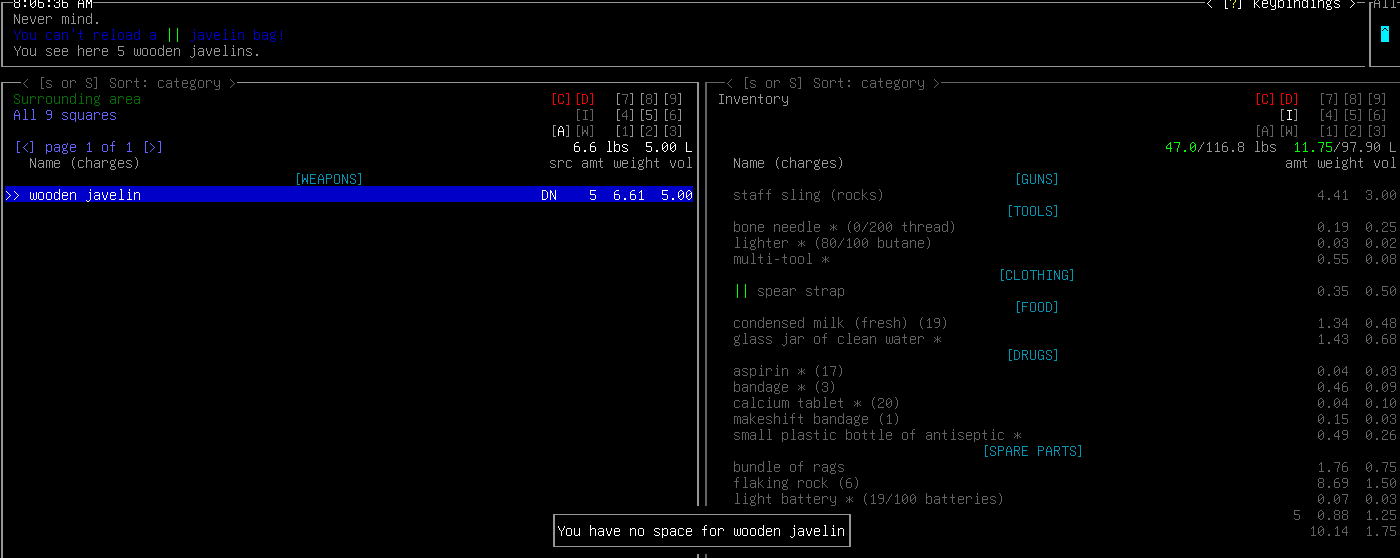Choose square [9] in Inventory pane
The width and height of the screenshot is (1400, 558).
click(1377, 99)
